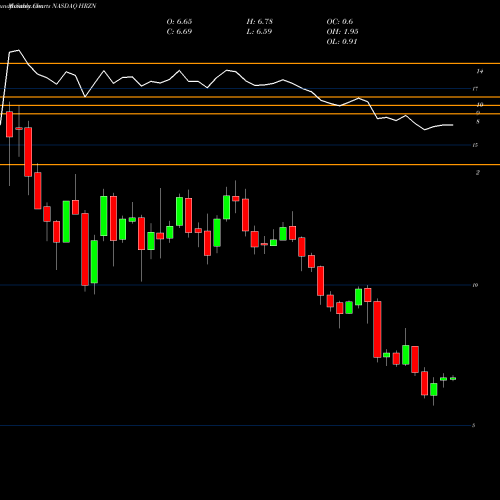Click the axis label 5 near the bottom
Image resolution: width=500 pixels, height=500 pixels.
[x=473, y=425]
